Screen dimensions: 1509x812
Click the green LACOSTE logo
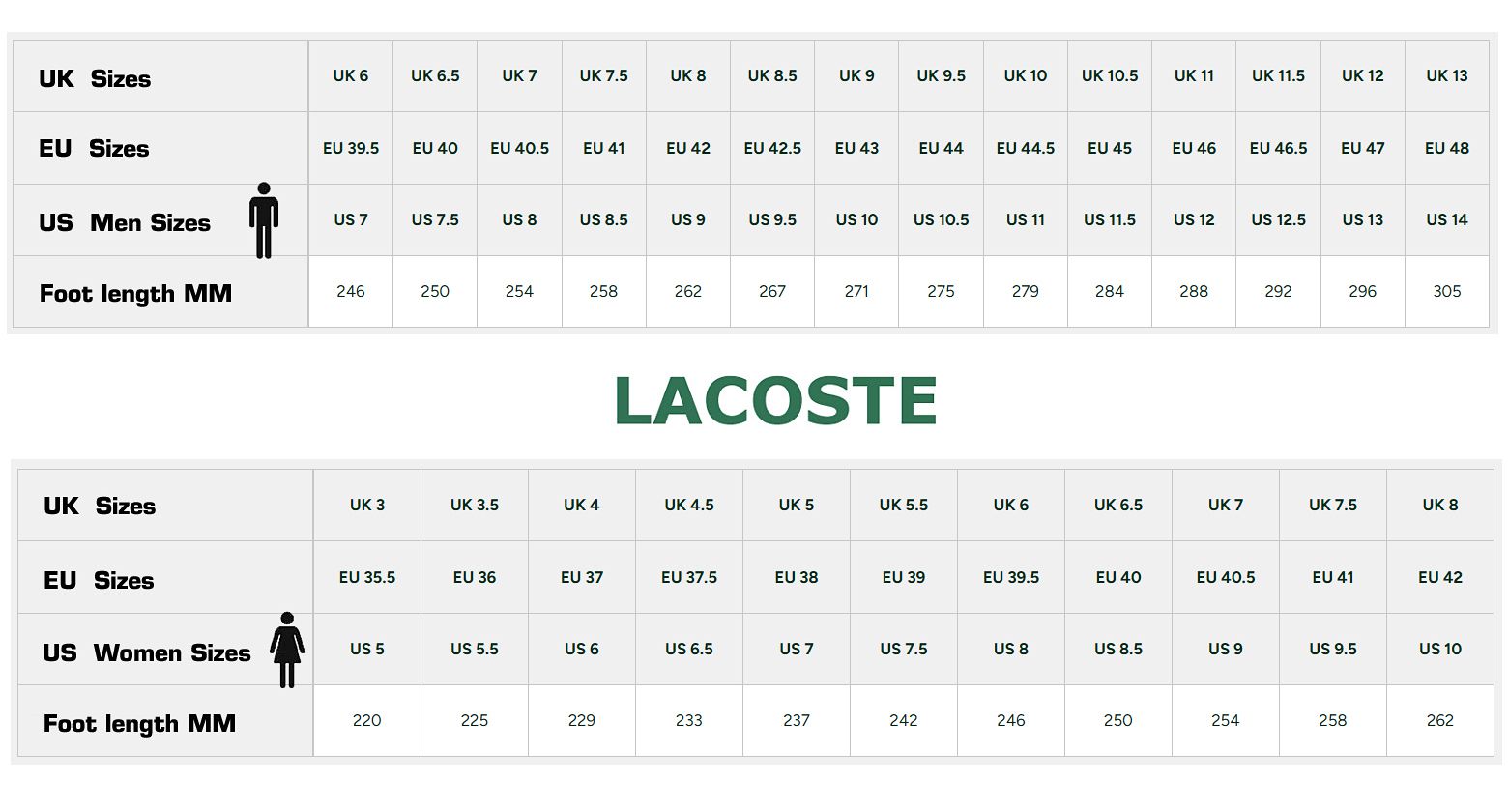[x=775, y=401]
